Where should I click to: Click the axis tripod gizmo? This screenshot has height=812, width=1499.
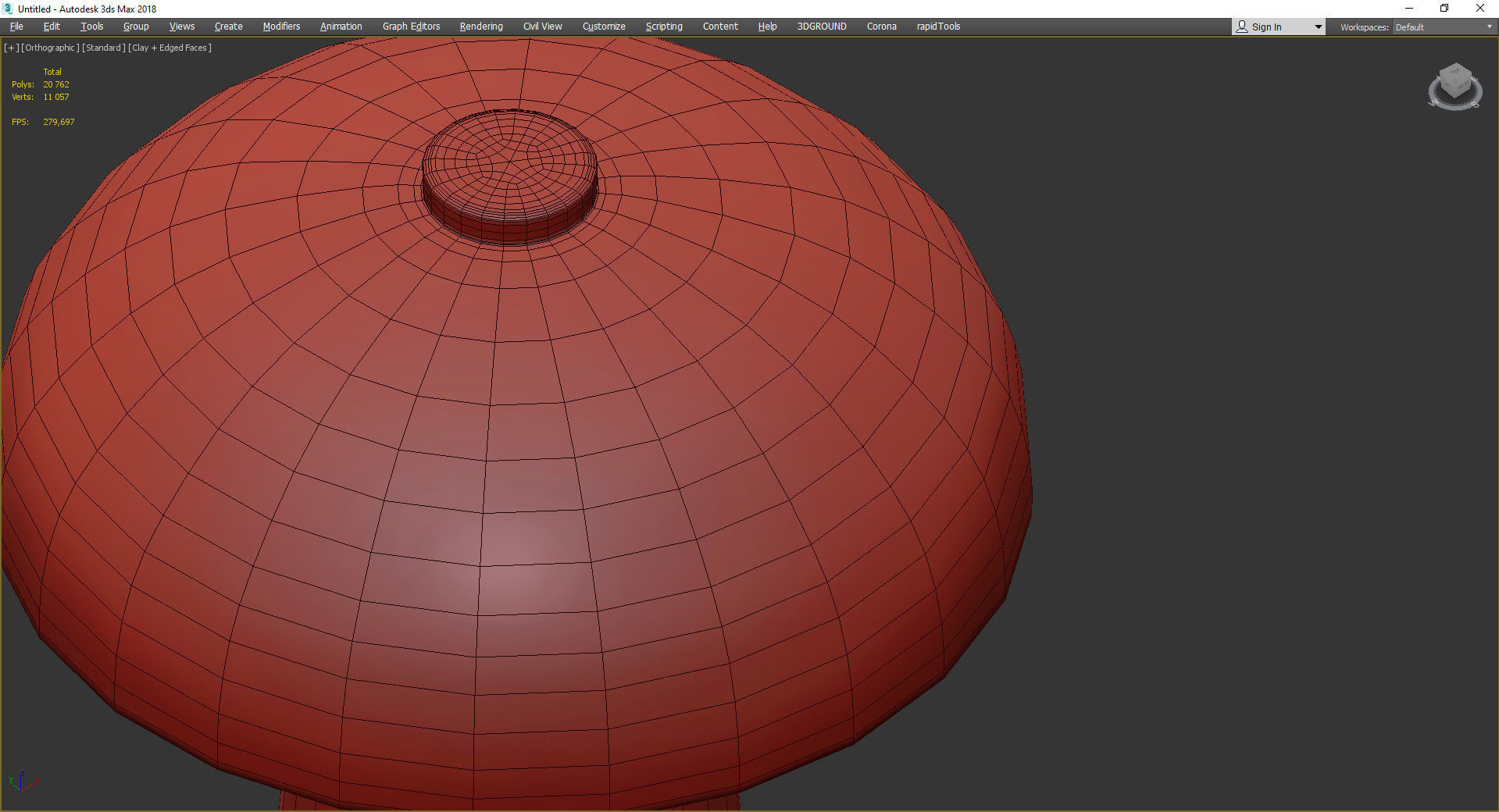pos(23,781)
